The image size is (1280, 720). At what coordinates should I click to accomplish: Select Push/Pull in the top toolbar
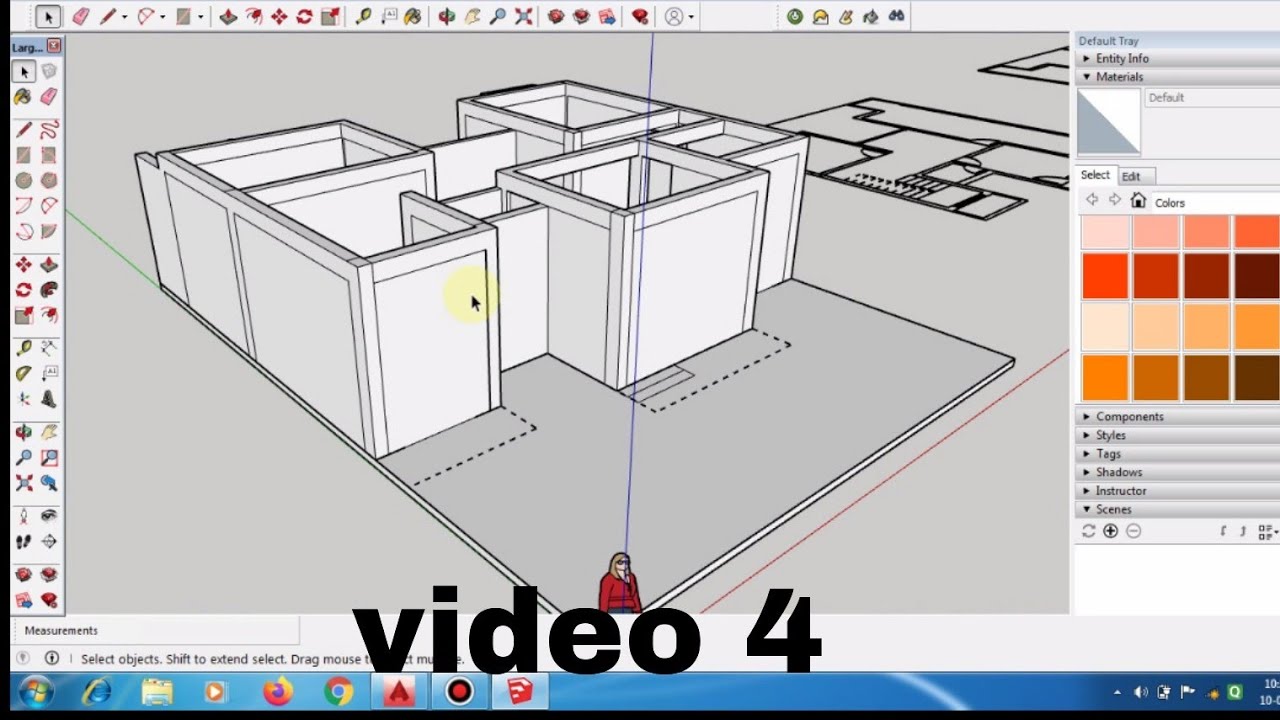click(228, 16)
